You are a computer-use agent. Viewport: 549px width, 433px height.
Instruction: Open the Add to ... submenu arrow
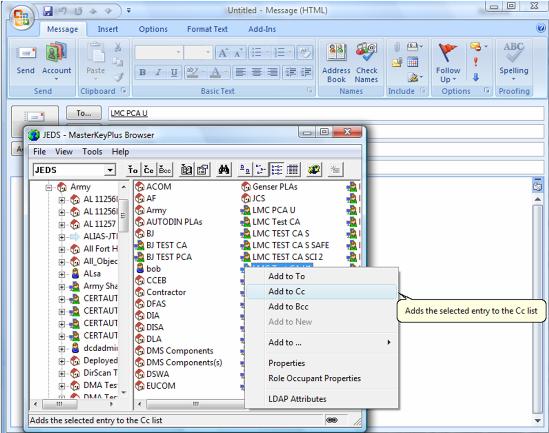tap(388, 342)
